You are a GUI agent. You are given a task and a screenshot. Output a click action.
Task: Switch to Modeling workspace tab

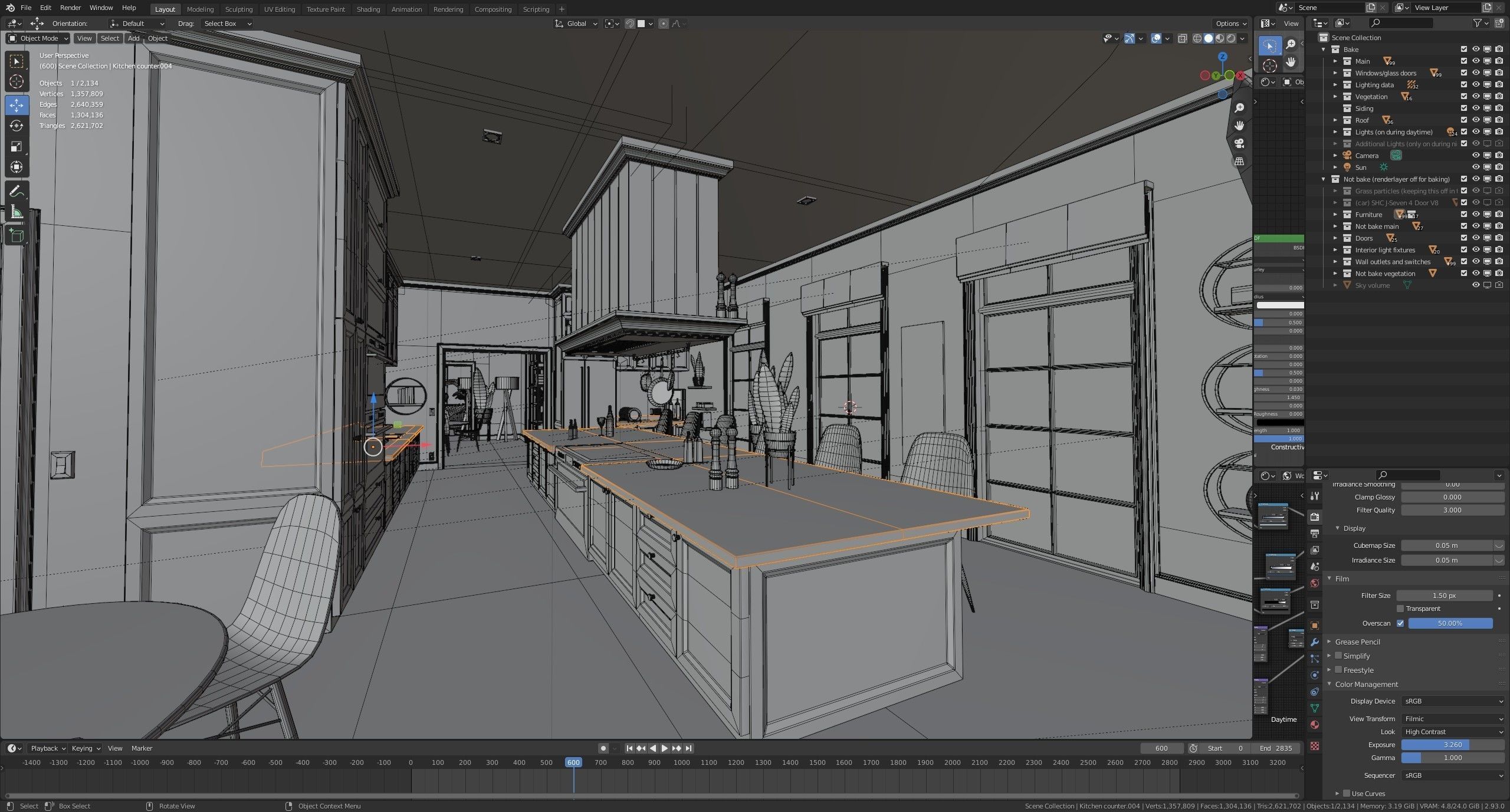click(200, 9)
